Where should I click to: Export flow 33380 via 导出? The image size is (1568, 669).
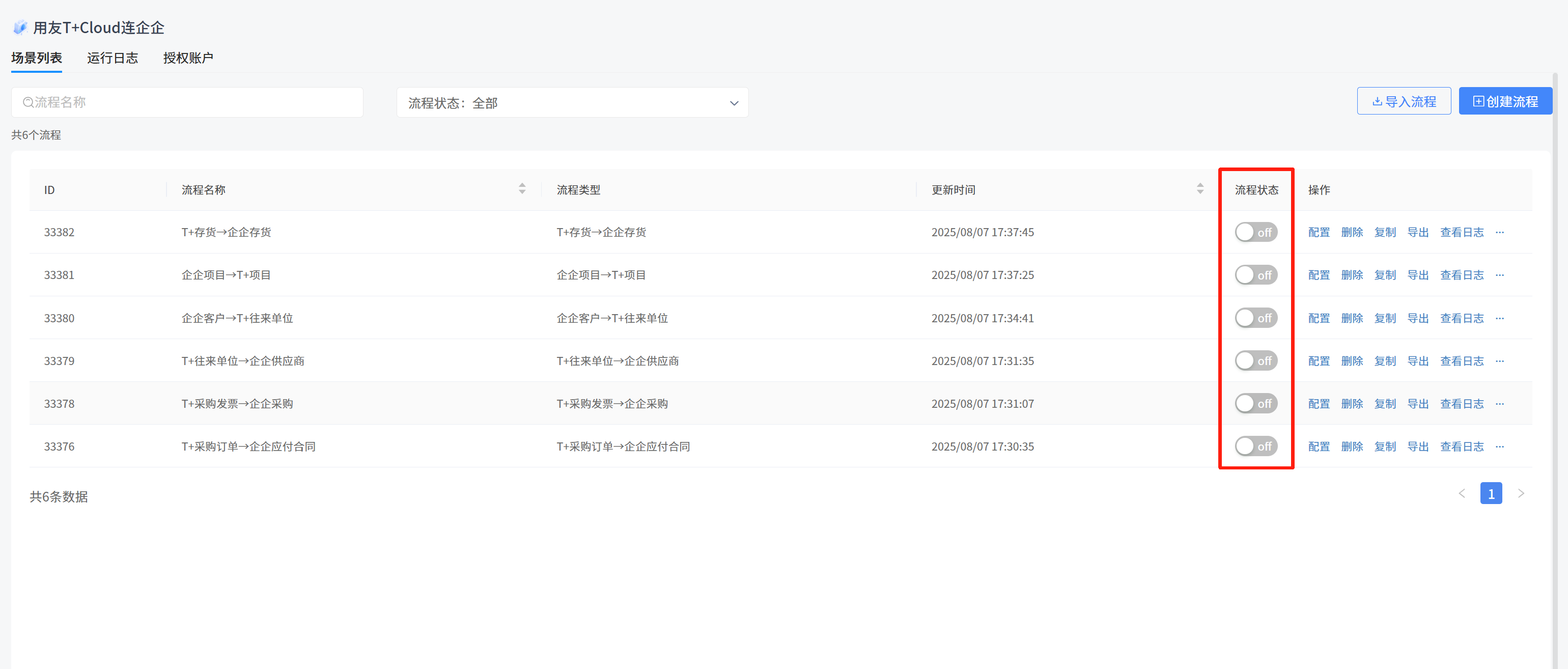point(1418,318)
